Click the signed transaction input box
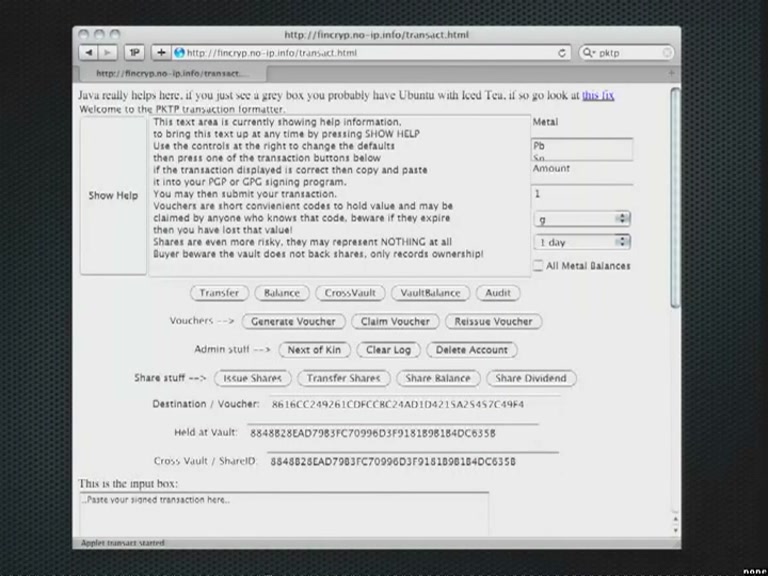The image size is (768, 576). [284, 513]
